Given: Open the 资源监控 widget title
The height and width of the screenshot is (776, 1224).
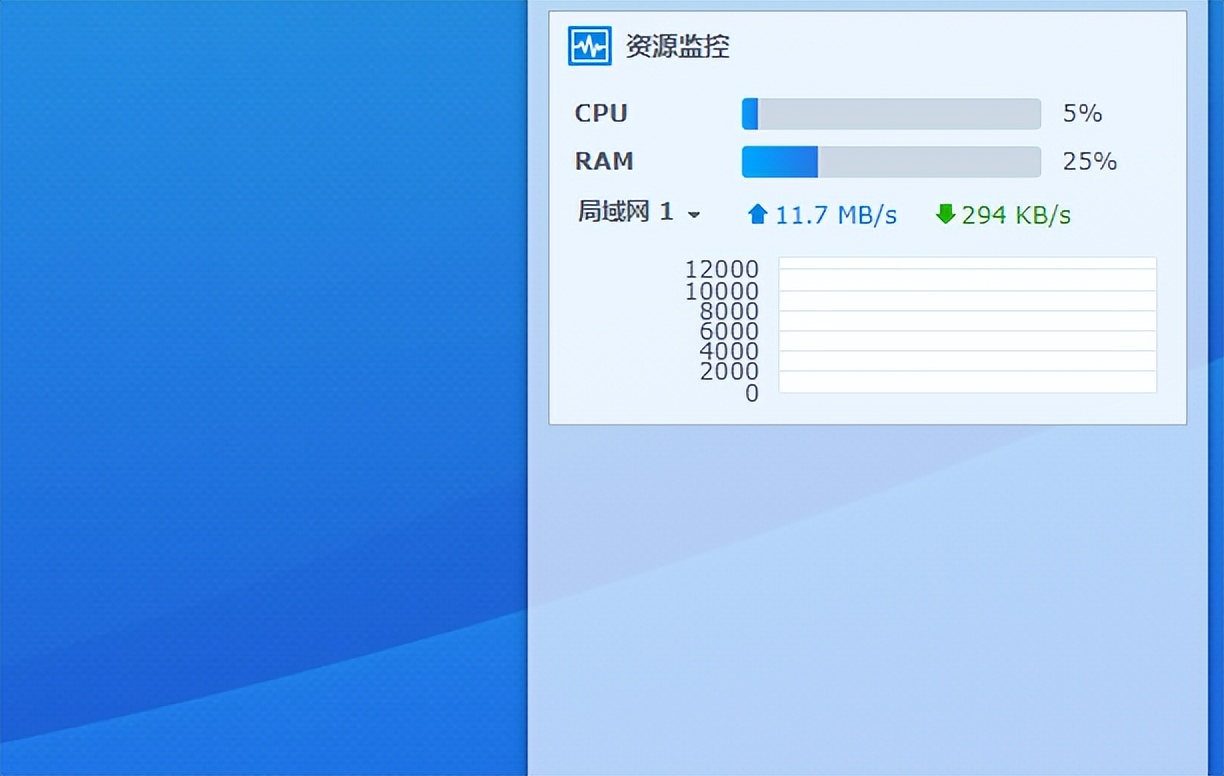Looking at the screenshot, I should coord(678,46).
